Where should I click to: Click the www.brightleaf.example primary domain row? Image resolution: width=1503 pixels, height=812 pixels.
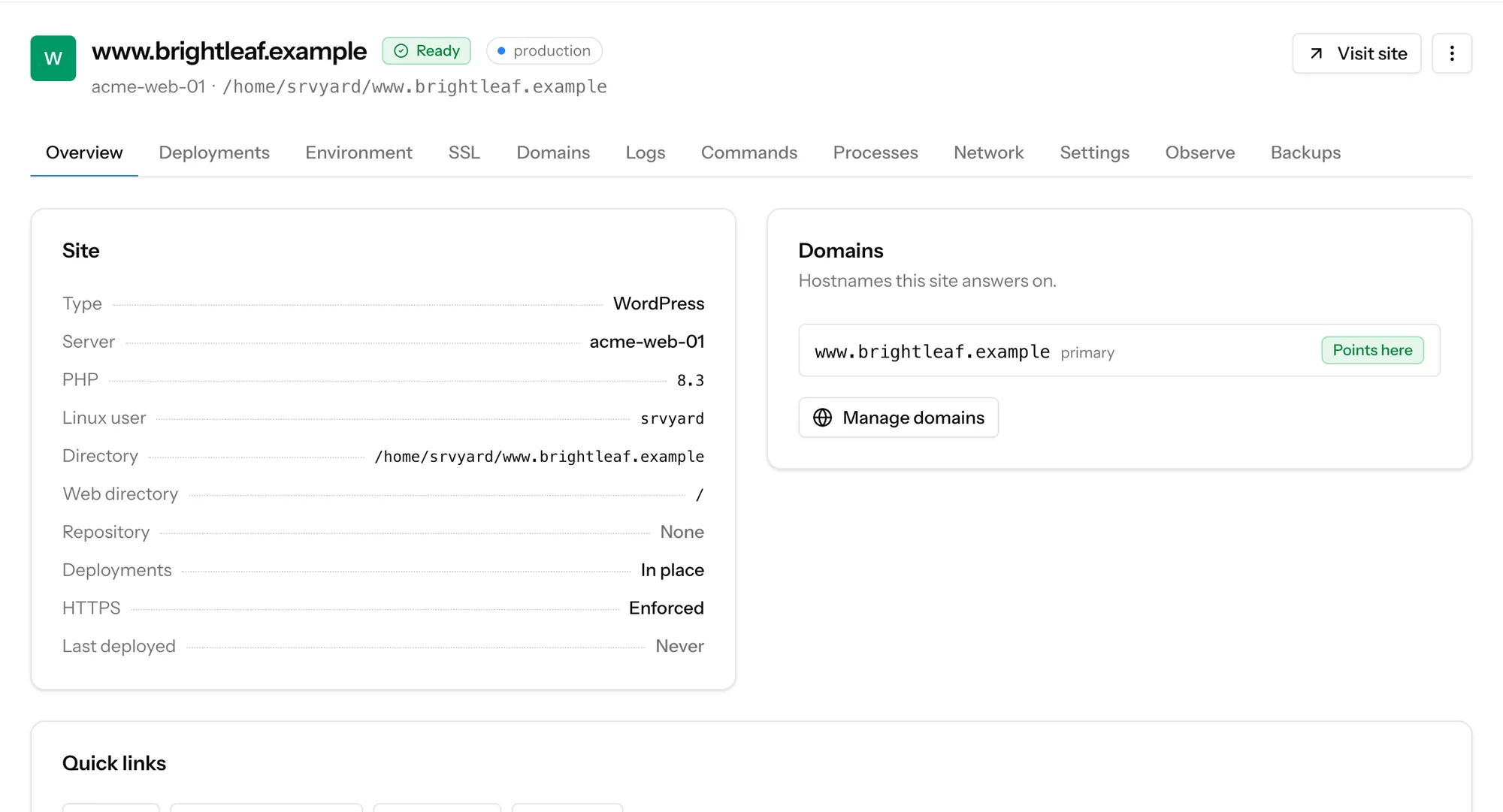[1119, 350]
